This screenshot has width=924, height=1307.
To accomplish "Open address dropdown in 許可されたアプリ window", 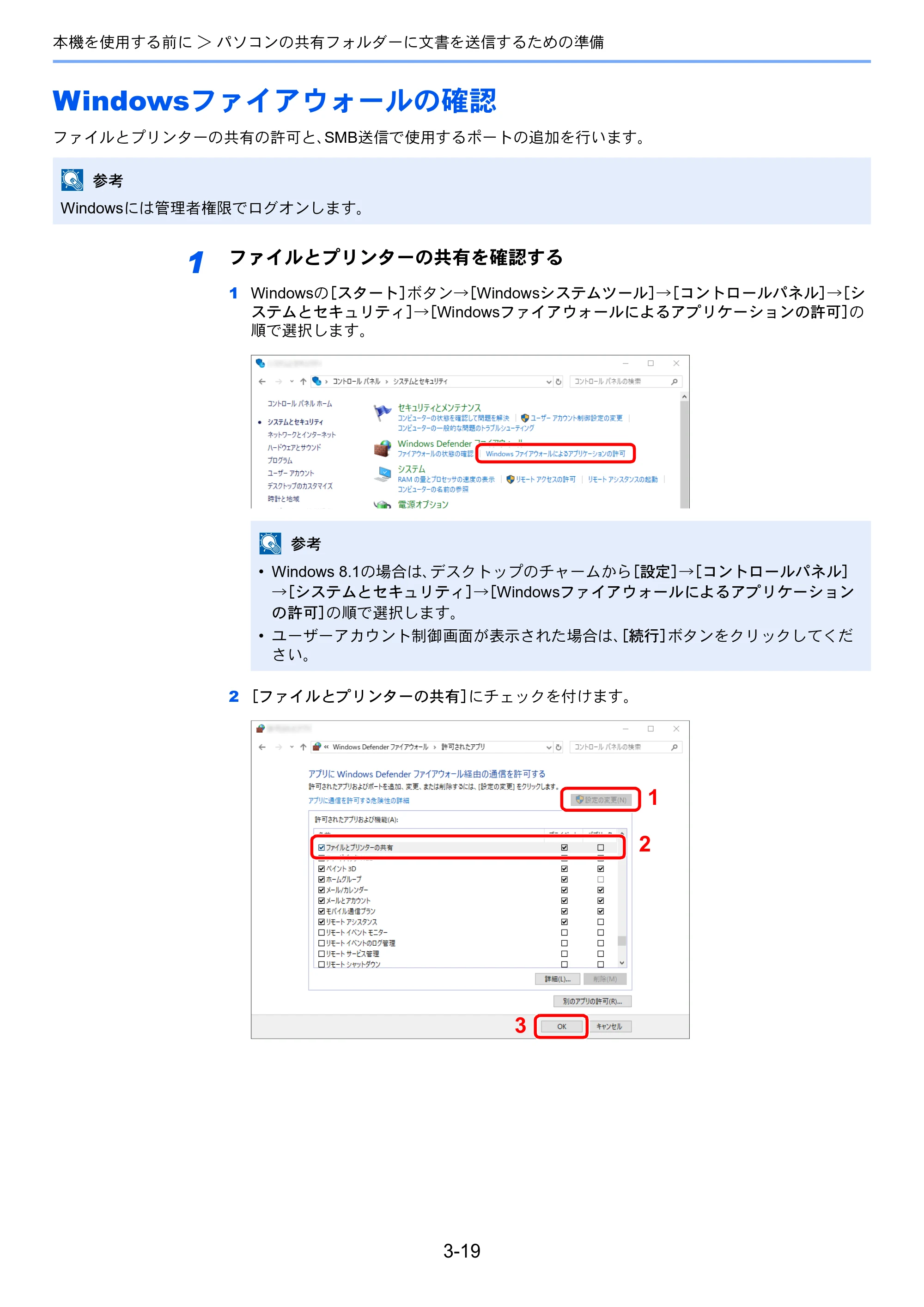I will (549, 747).
